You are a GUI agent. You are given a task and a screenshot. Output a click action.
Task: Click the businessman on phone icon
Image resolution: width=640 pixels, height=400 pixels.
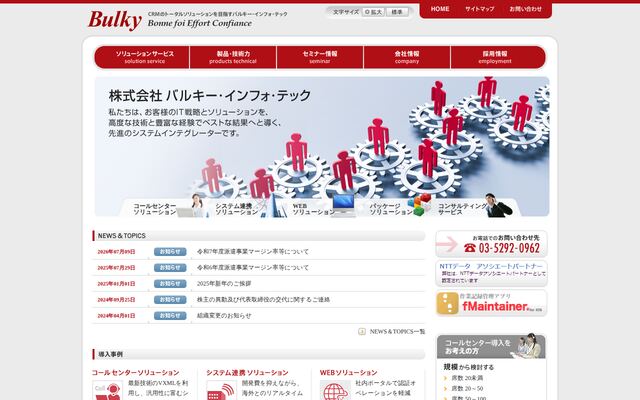point(498,205)
